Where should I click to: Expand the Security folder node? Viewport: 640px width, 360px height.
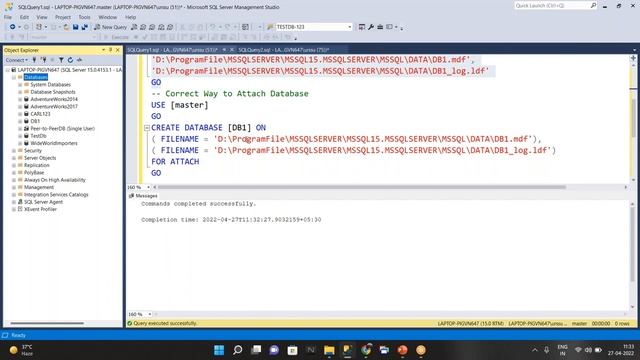(x=14, y=151)
